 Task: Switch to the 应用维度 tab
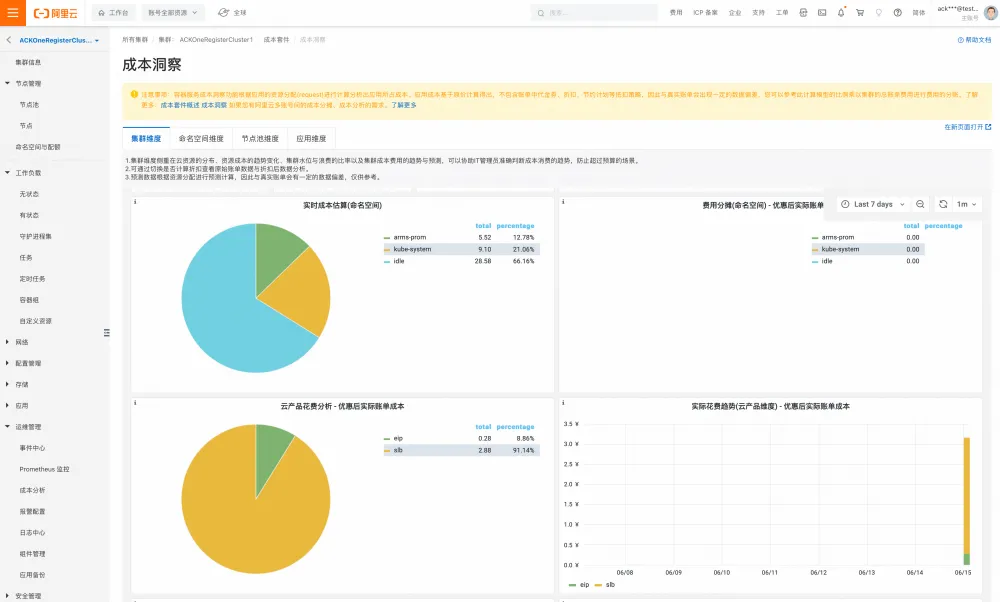tap(311, 138)
